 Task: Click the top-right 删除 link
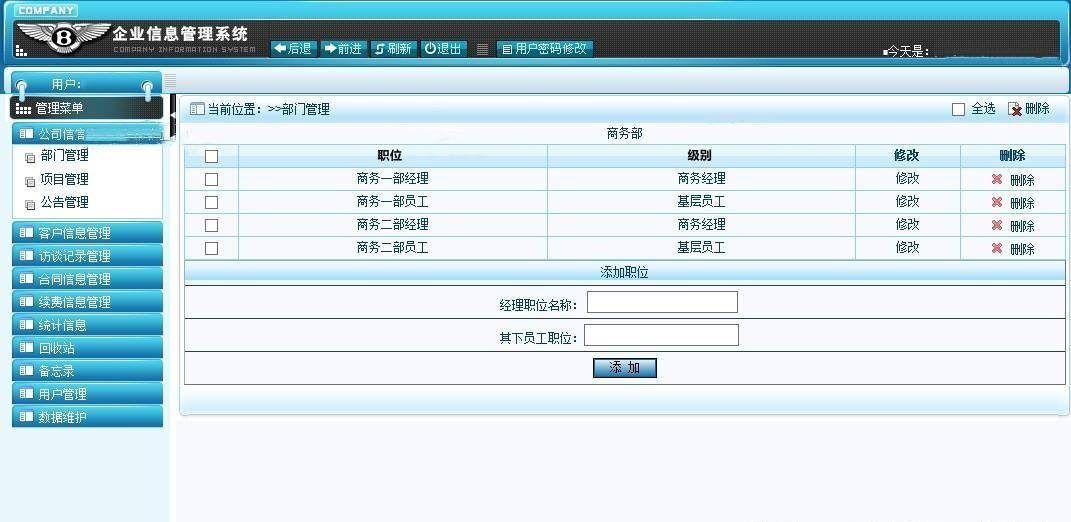[1037, 109]
